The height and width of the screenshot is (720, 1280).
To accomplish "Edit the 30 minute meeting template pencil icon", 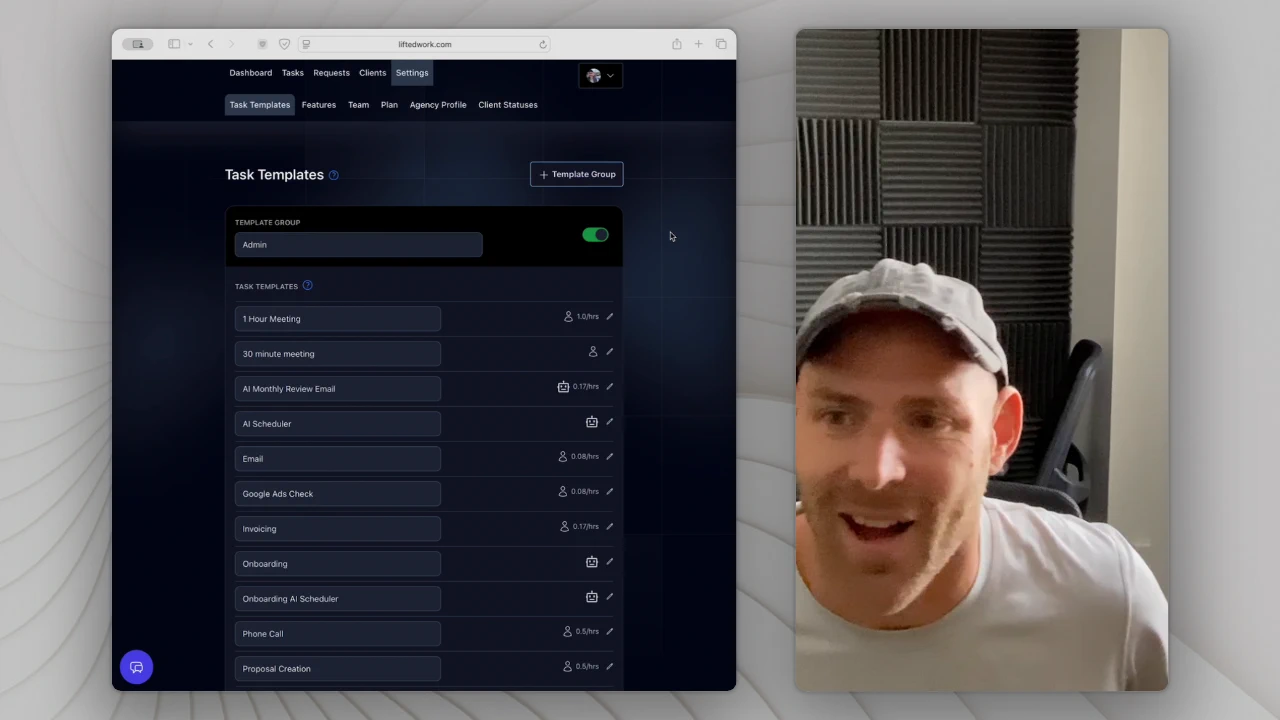I will [610, 352].
